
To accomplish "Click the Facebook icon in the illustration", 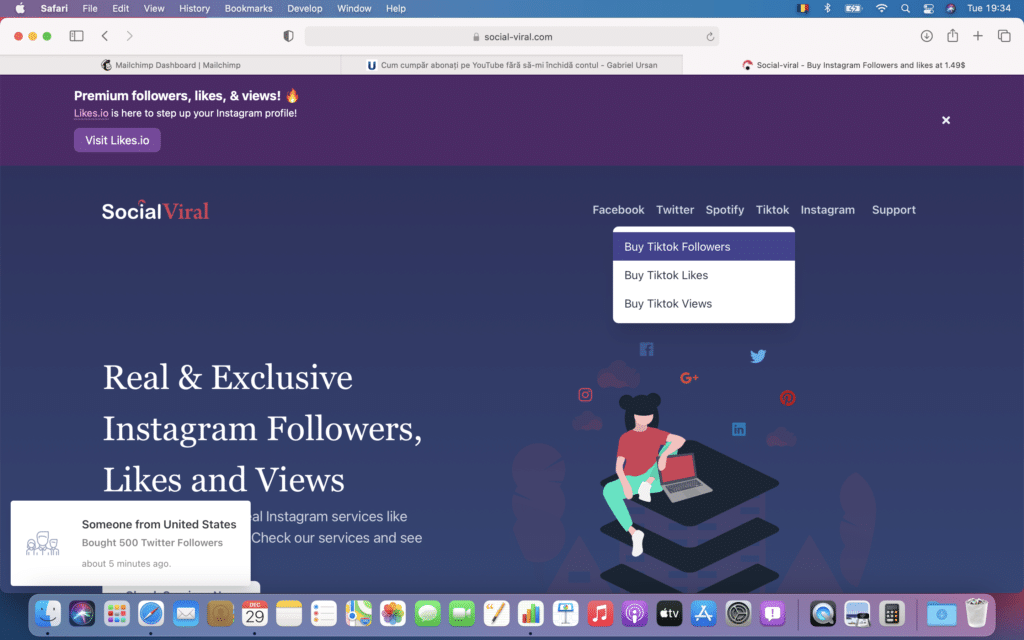I will point(647,349).
